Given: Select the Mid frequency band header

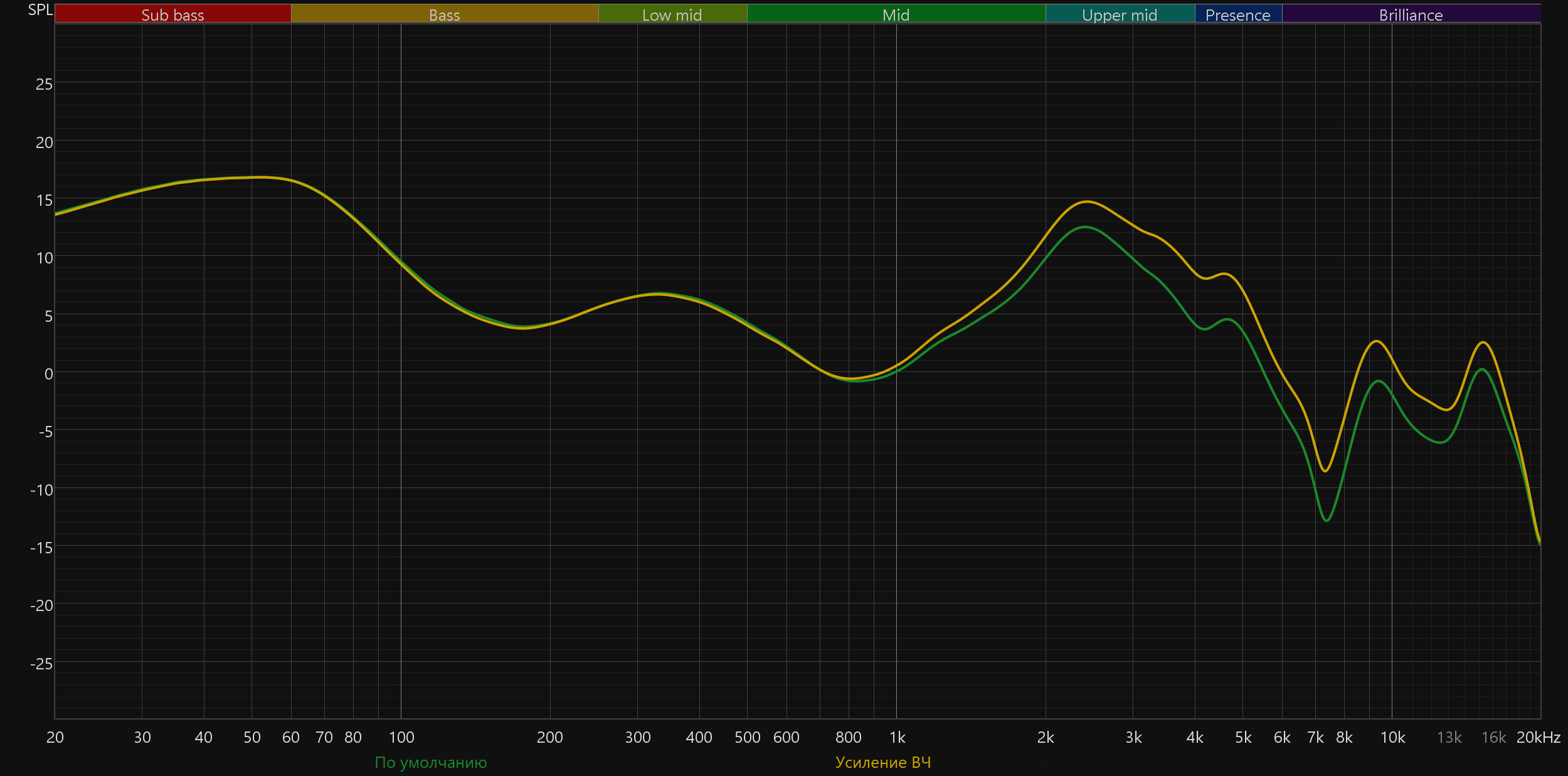Looking at the screenshot, I should [896, 14].
